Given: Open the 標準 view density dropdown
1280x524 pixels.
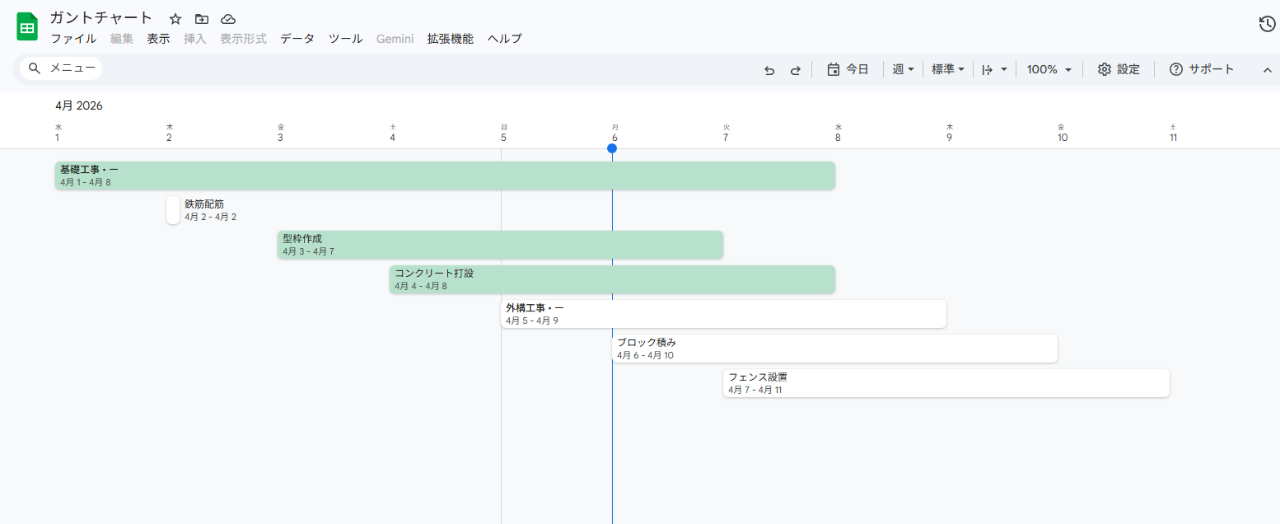Looking at the screenshot, I should click(x=948, y=70).
